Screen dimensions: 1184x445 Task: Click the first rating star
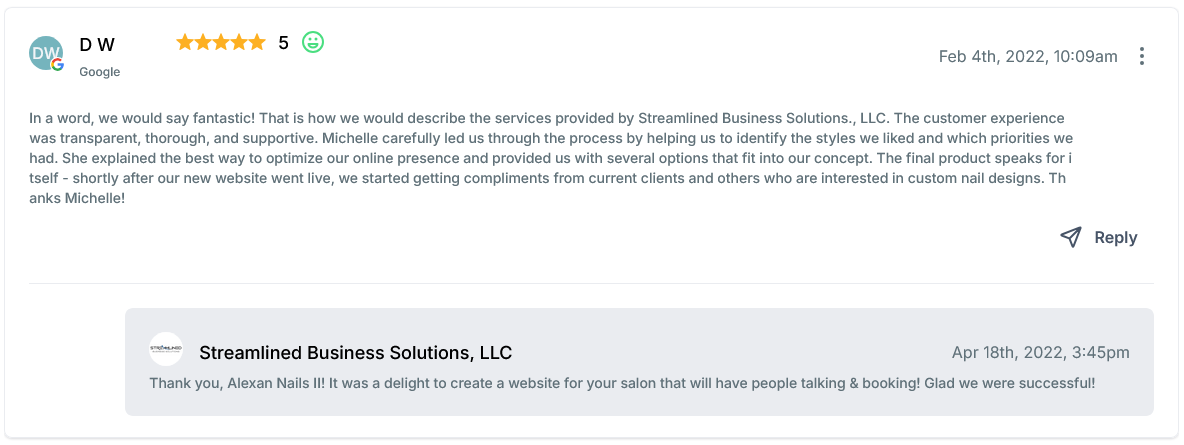[185, 42]
